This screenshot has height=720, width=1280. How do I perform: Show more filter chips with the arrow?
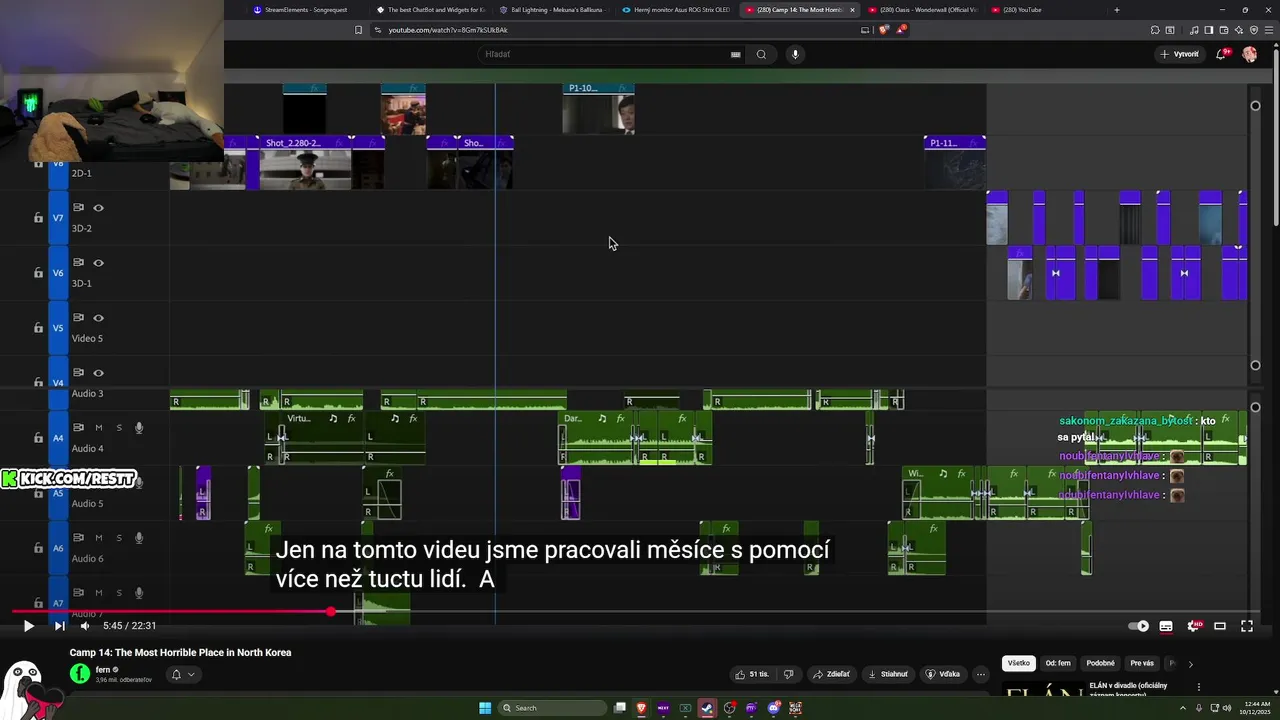click(1190, 663)
